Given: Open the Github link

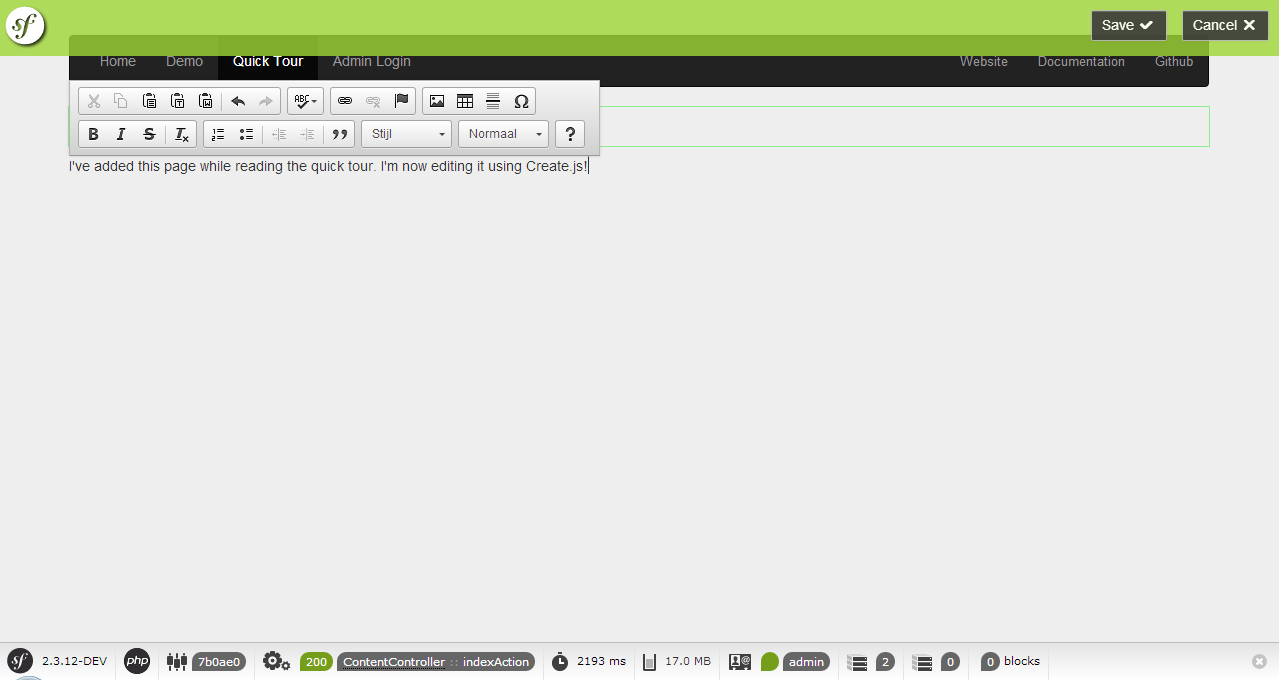Looking at the screenshot, I should point(1174,61).
